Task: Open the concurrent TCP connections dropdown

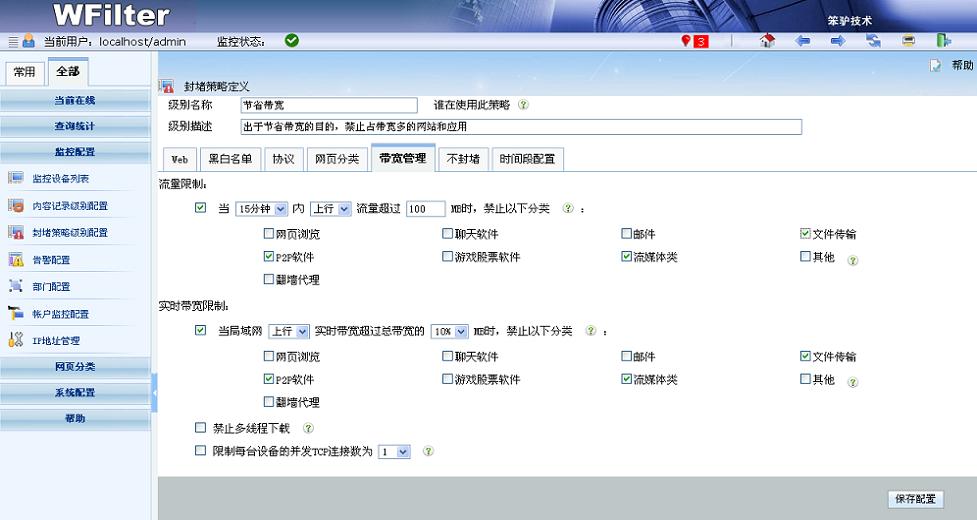Action: coord(395,452)
